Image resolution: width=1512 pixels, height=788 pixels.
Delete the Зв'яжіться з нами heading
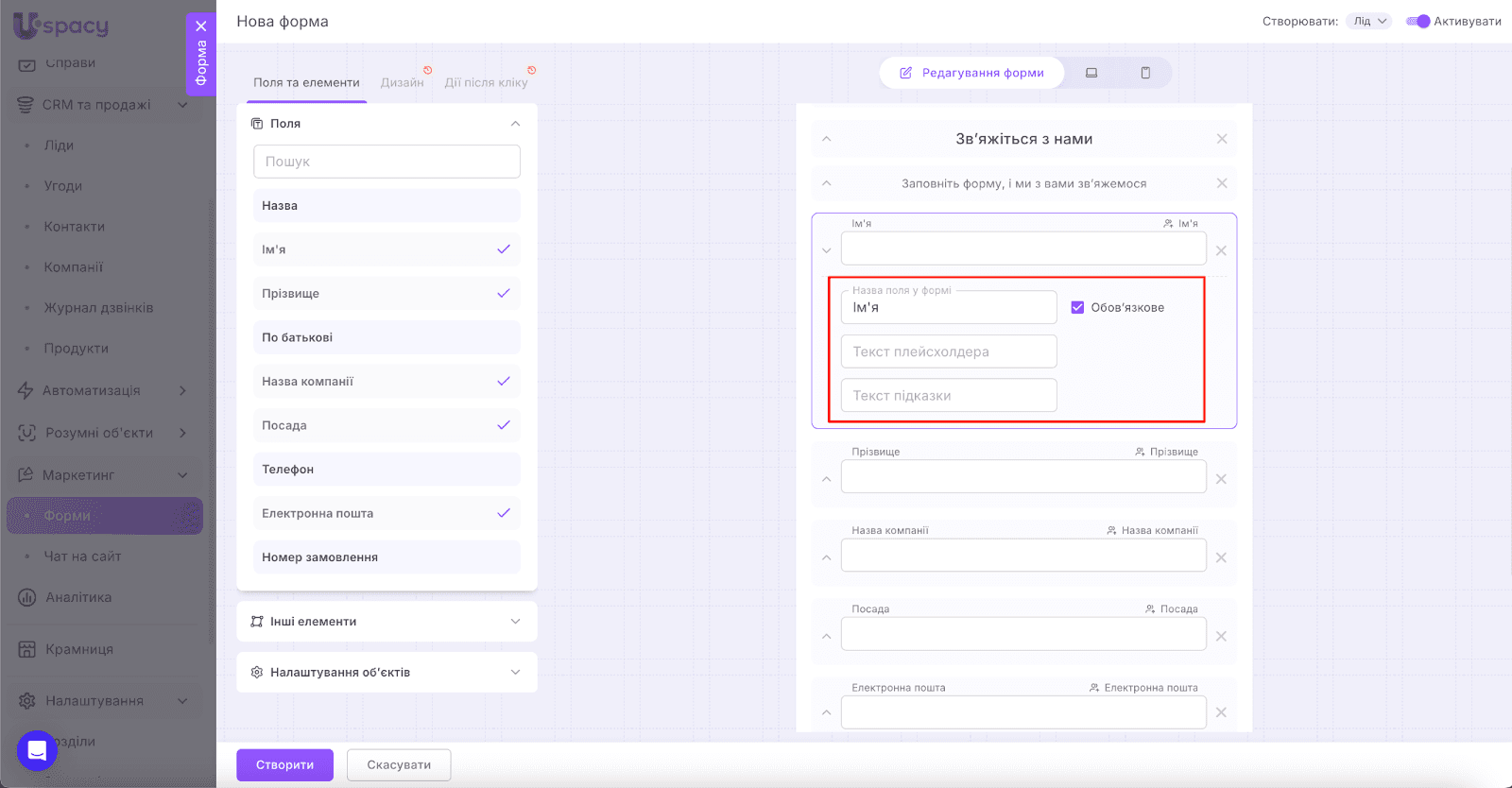tap(1222, 139)
